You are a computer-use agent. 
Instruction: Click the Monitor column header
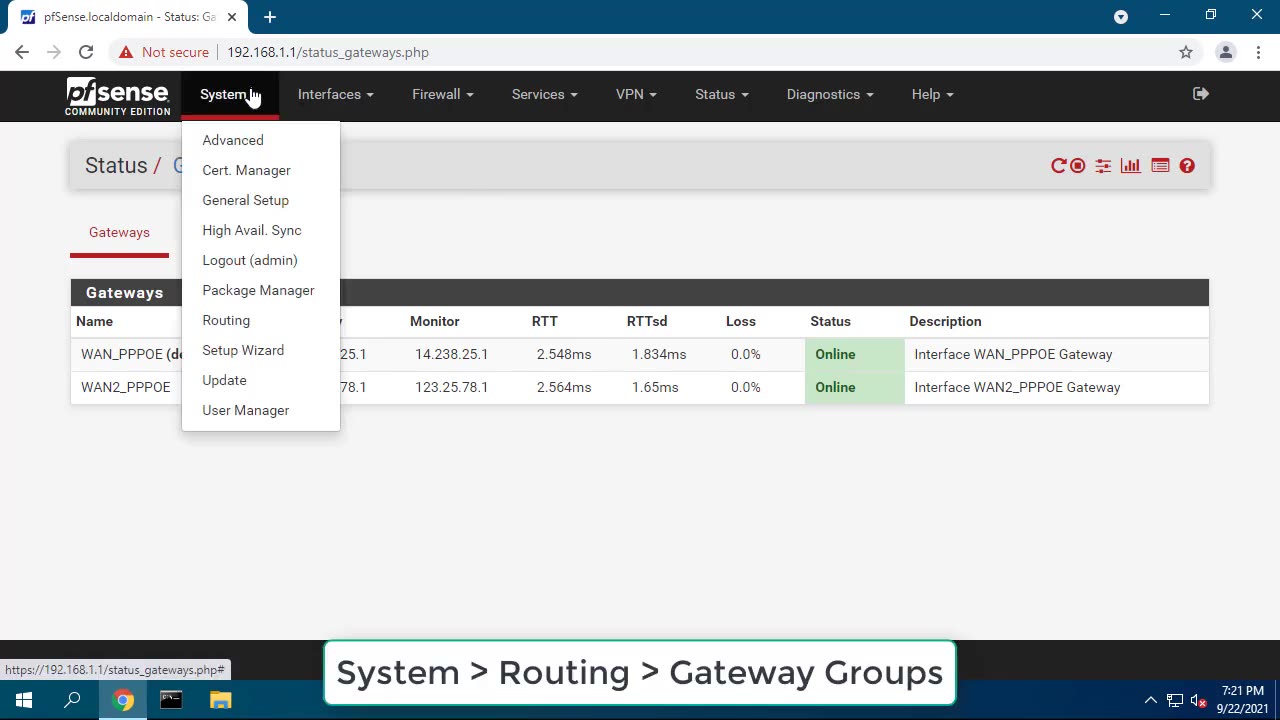click(434, 321)
